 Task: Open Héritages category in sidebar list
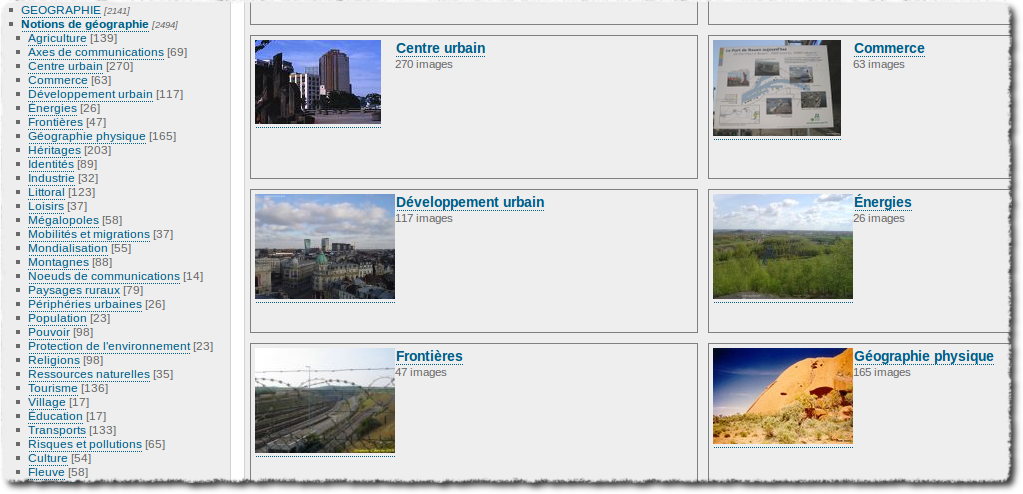coord(54,150)
